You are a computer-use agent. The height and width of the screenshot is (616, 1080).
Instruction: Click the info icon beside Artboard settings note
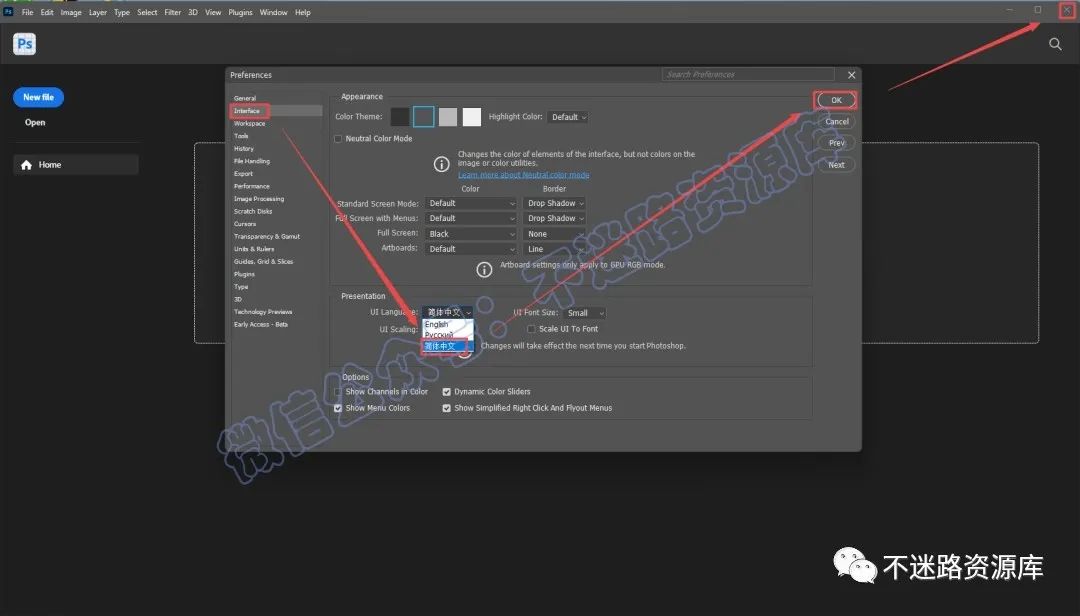(484, 269)
